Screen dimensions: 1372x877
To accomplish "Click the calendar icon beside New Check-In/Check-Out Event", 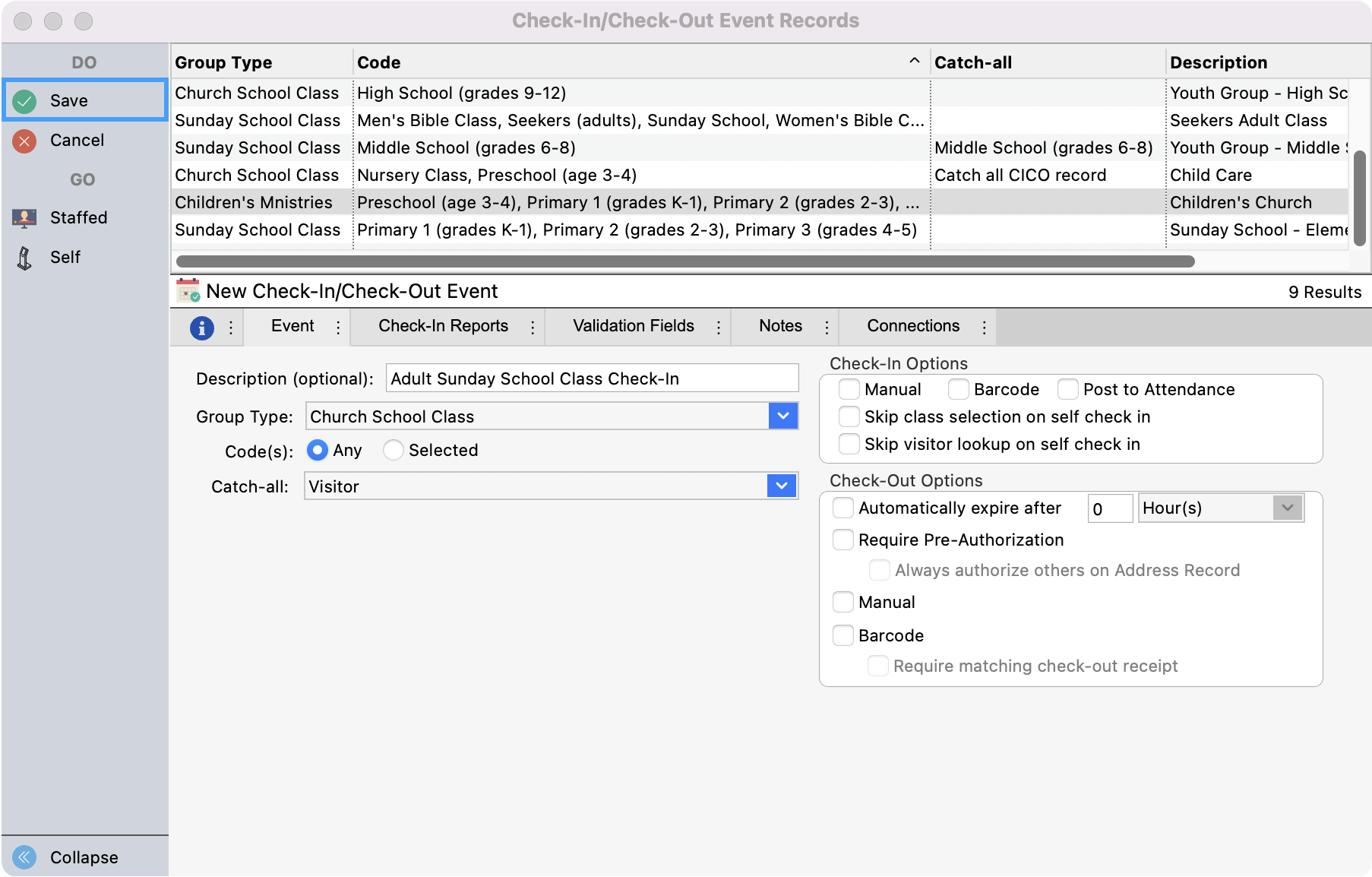I will (x=187, y=290).
